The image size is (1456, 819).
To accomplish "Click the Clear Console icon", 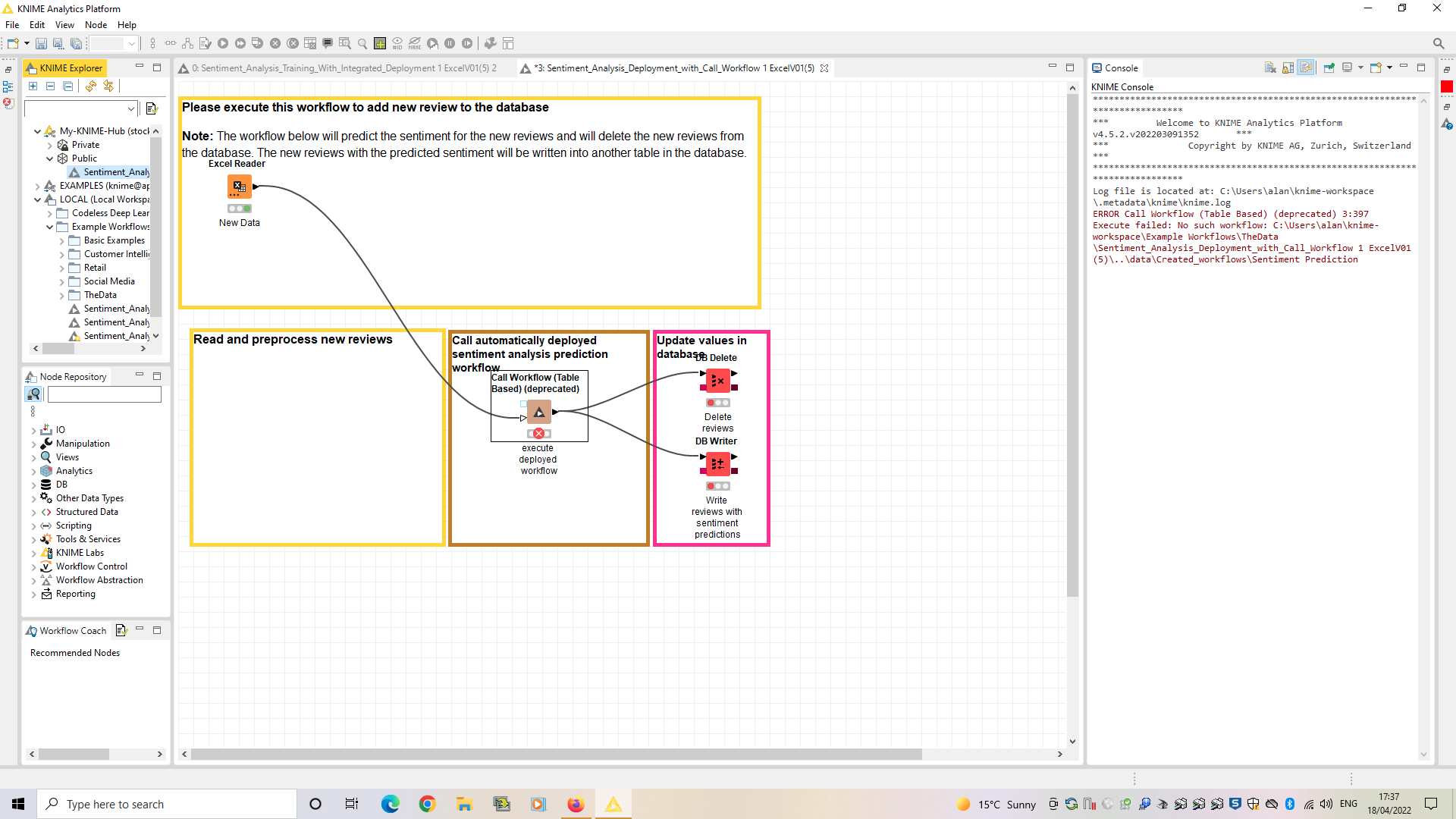I will (x=1270, y=67).
